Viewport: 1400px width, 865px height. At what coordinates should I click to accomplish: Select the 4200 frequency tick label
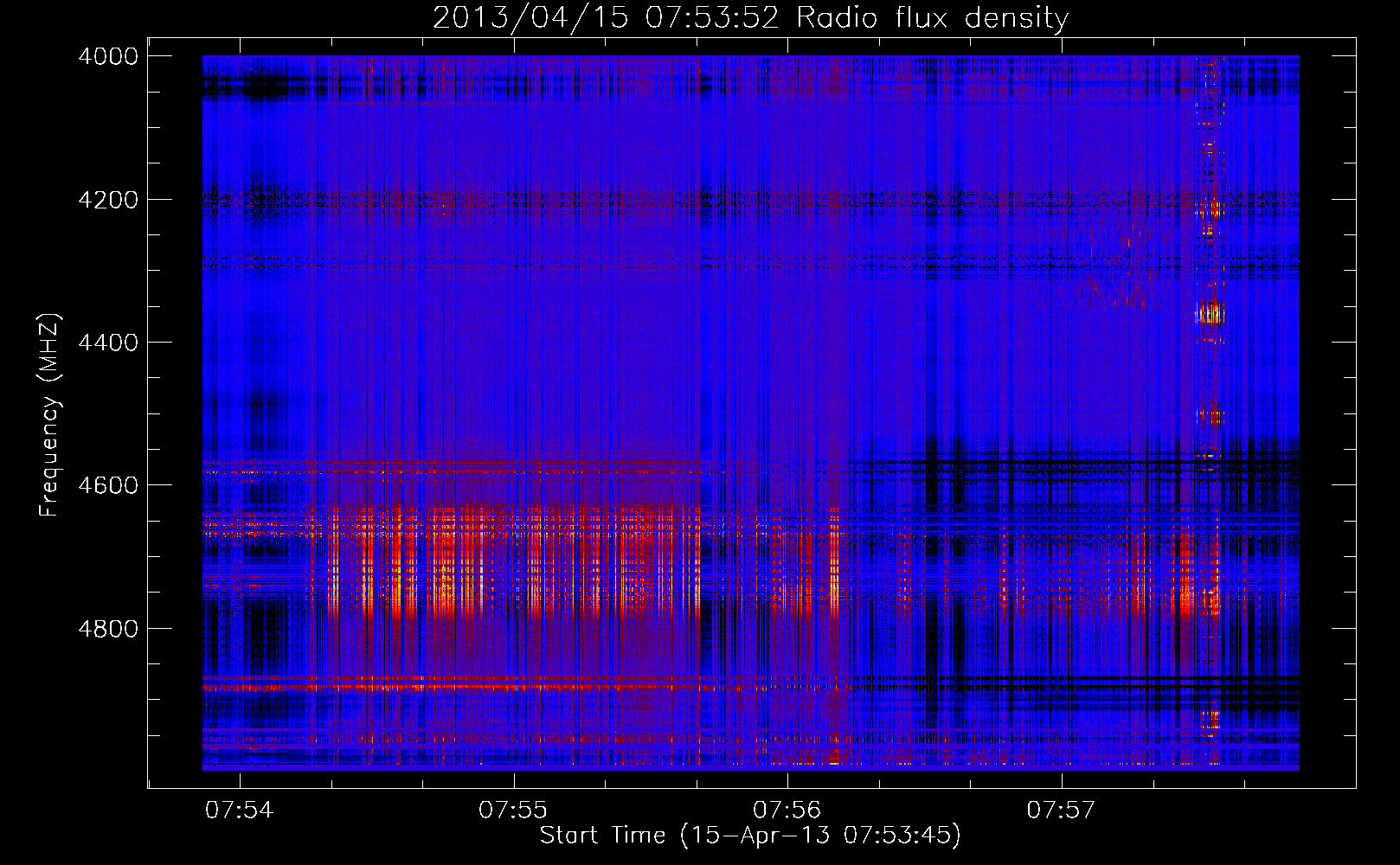108,200
